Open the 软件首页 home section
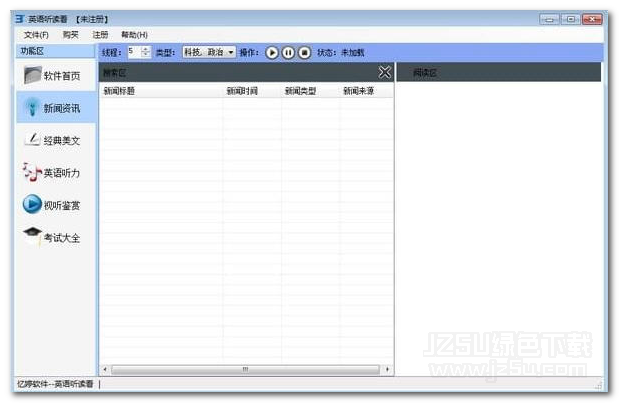The height and width of the screenshot is (403, 619). click(x=56, y=76)
